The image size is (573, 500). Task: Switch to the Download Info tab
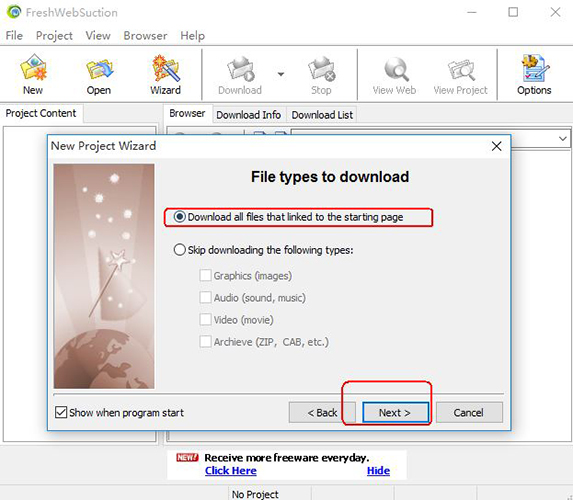[x=248, y=115]
